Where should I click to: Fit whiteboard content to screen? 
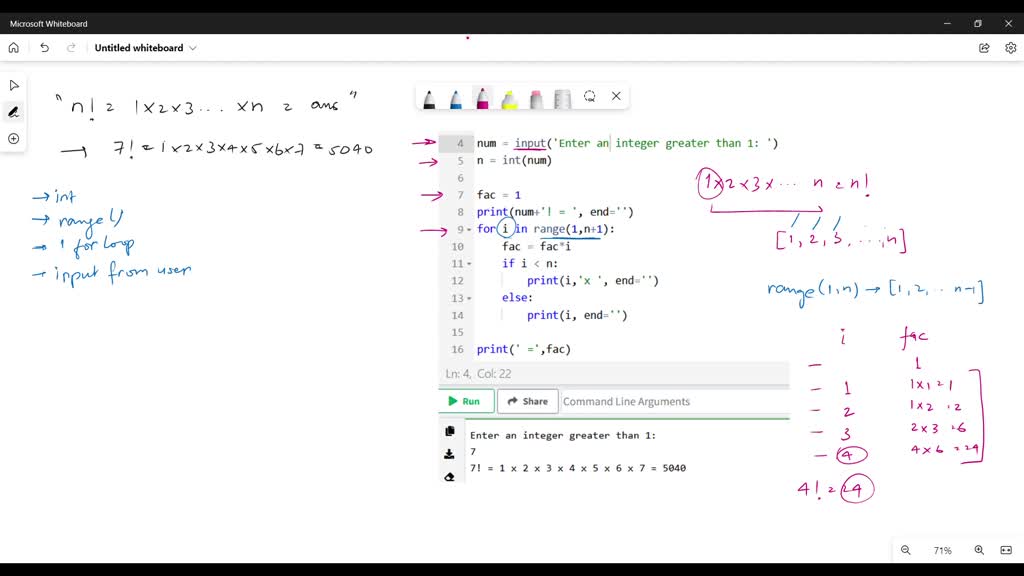tap(1006, 550)
